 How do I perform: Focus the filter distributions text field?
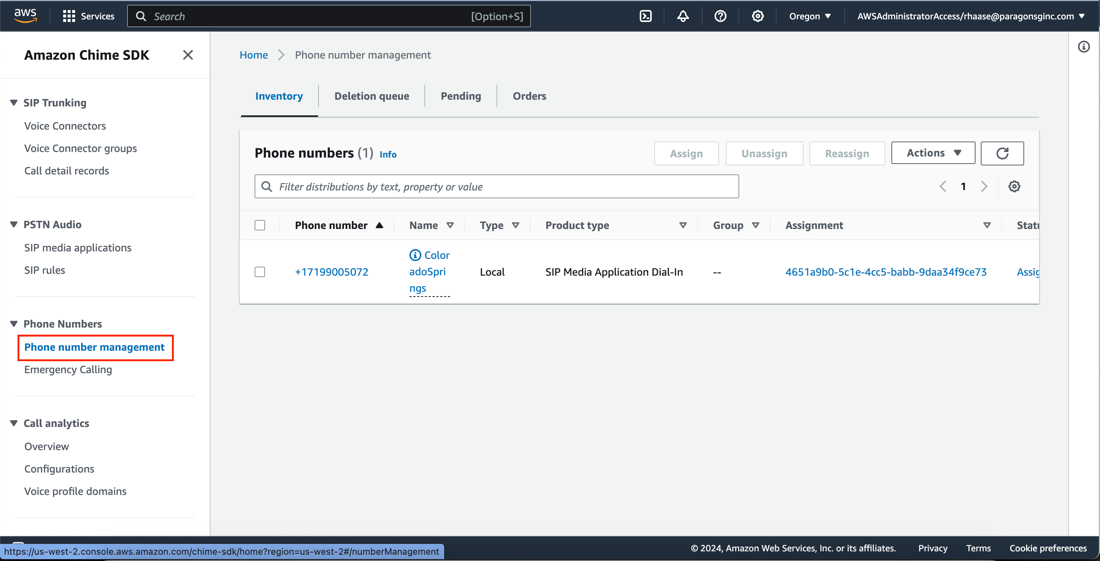click(497, 187)
